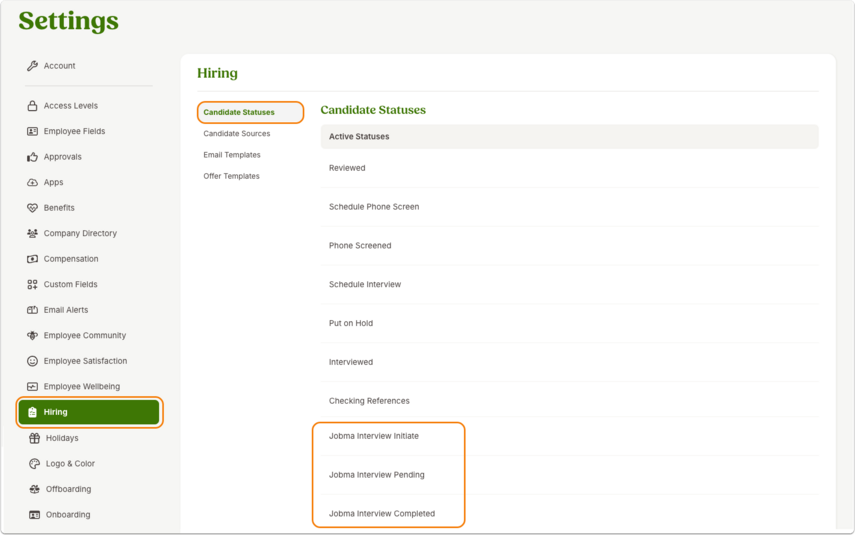Screen dimensions: 855x535
Task: Click the Employee Wellbeing pulse icon
Action: point(32,387)
